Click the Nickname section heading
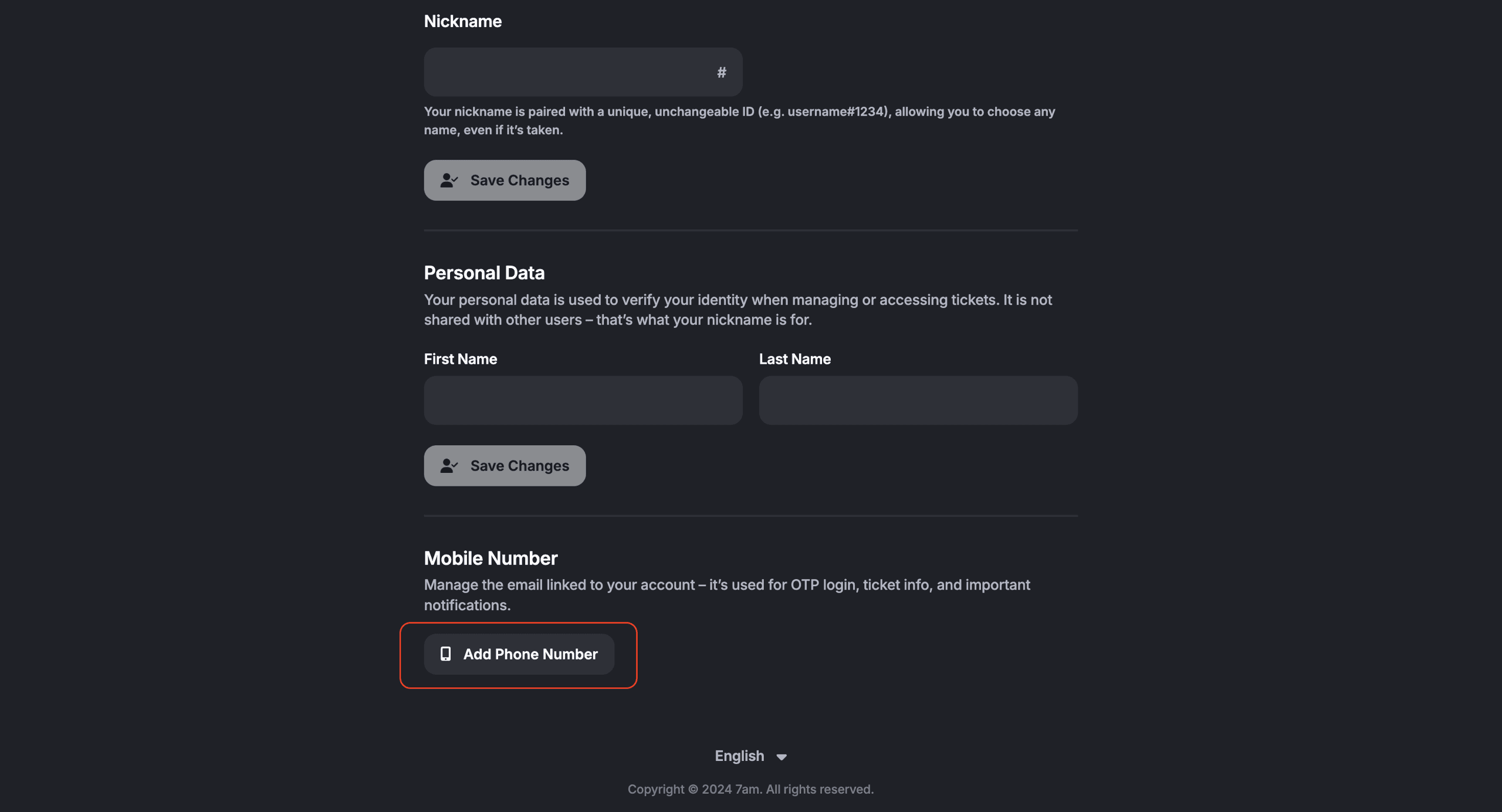 pyautogui.click(x=462, y=21)
